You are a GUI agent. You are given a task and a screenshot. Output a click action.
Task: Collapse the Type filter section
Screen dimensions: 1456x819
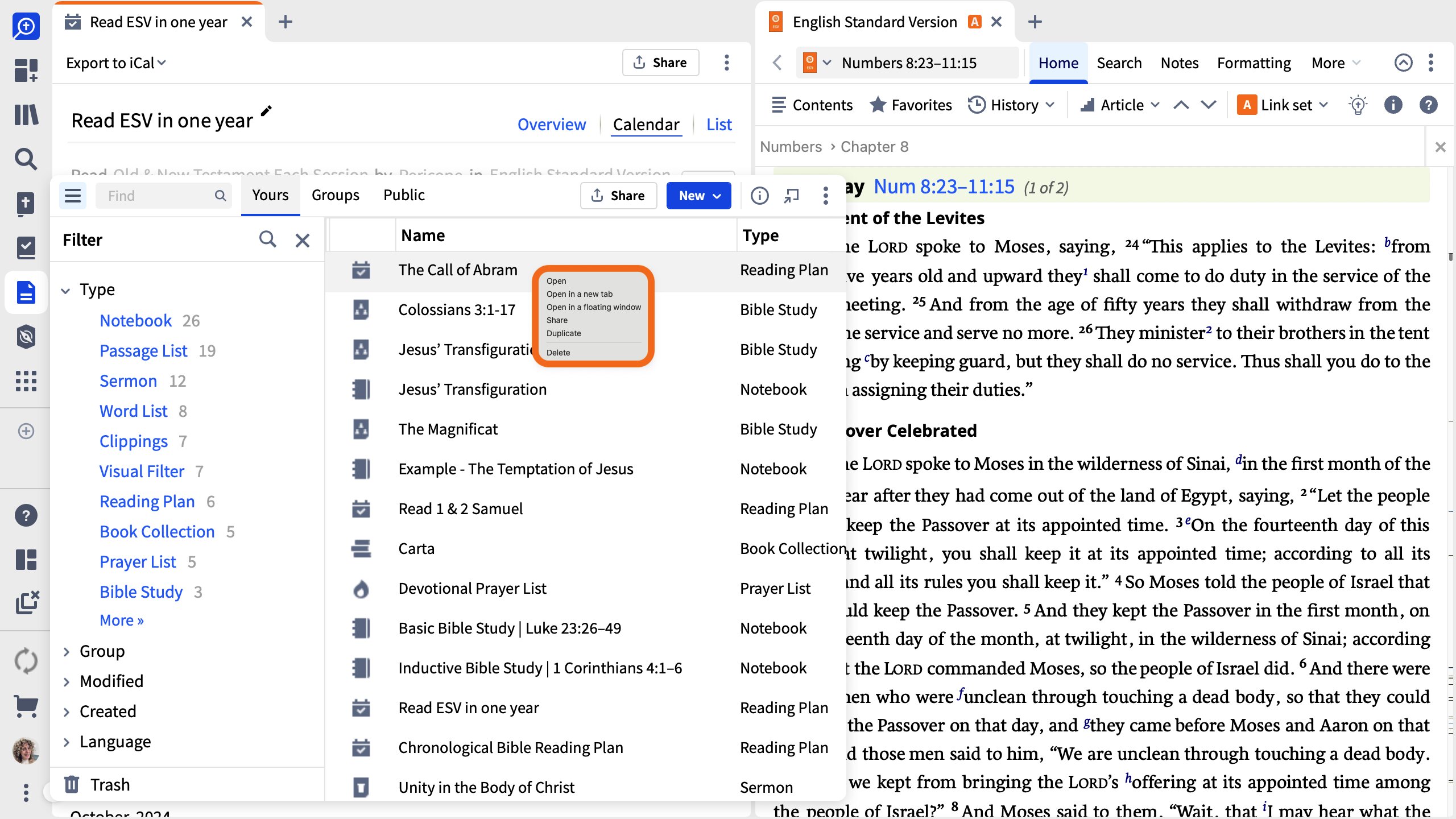[65, 291]
